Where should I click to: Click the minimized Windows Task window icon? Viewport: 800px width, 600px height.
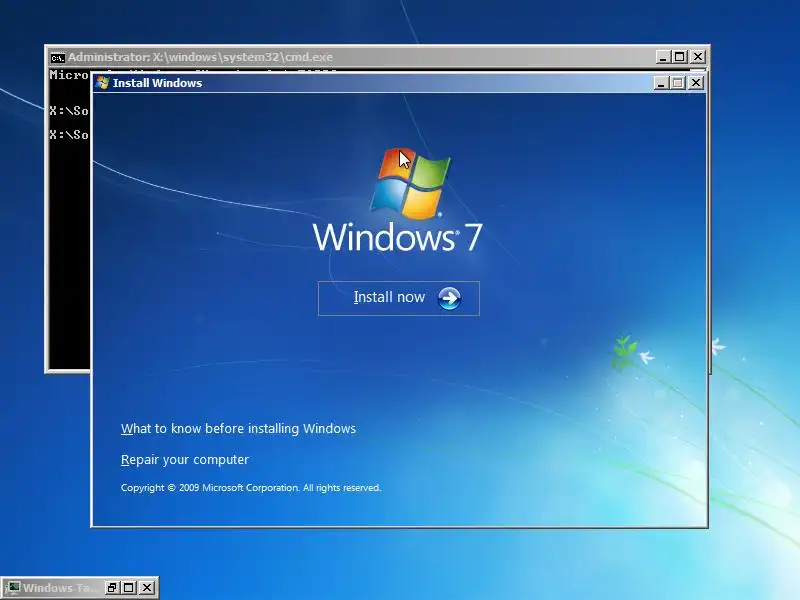click(x=13, y=587)
